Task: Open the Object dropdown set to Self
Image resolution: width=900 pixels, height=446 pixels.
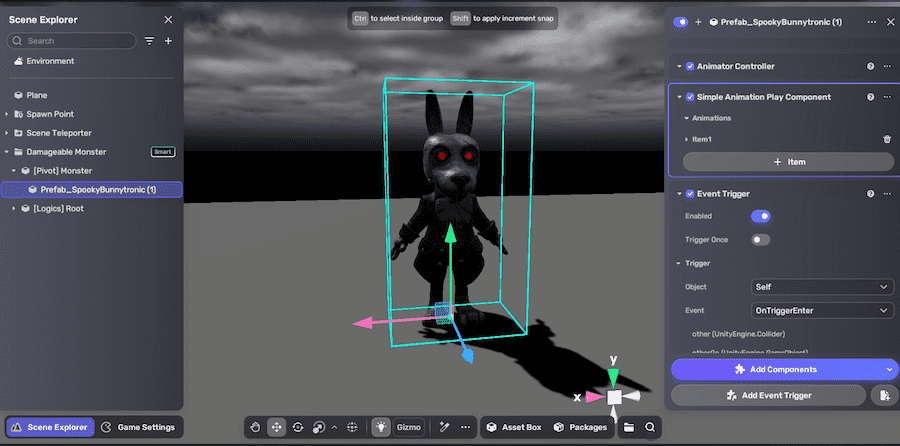Action: pyautogui.click(x=822, y=287)
